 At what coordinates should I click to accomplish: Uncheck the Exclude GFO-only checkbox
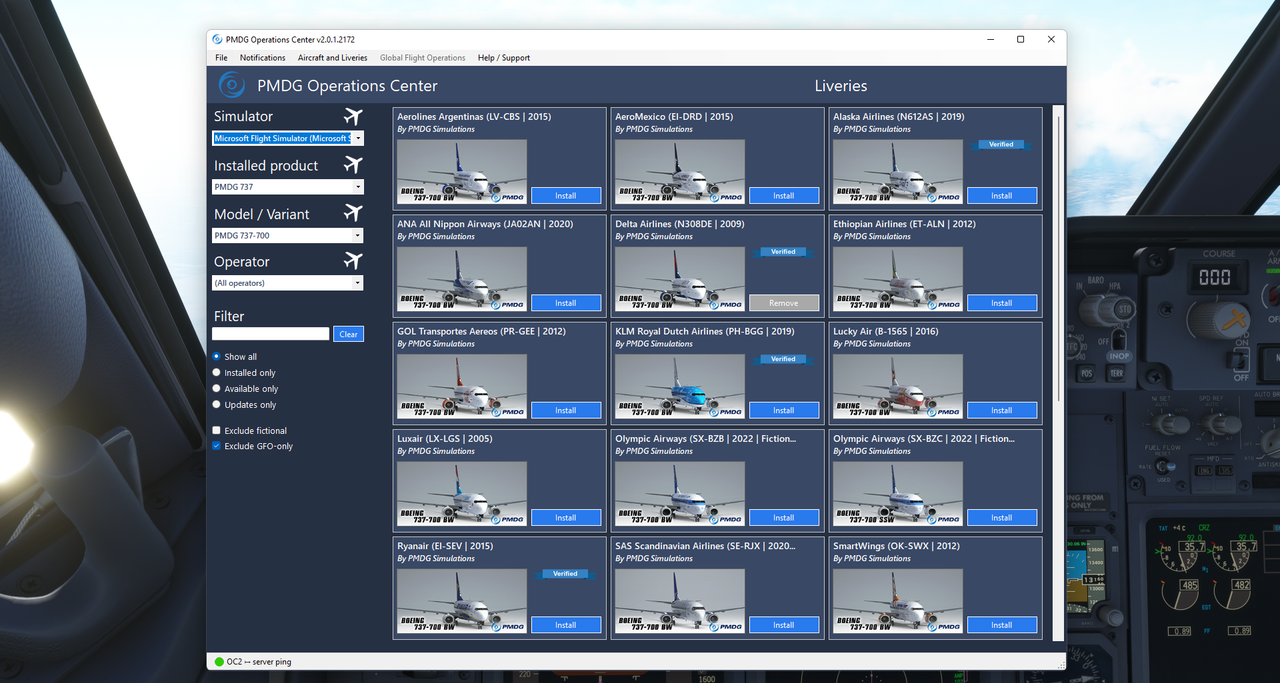pos(217,447)
